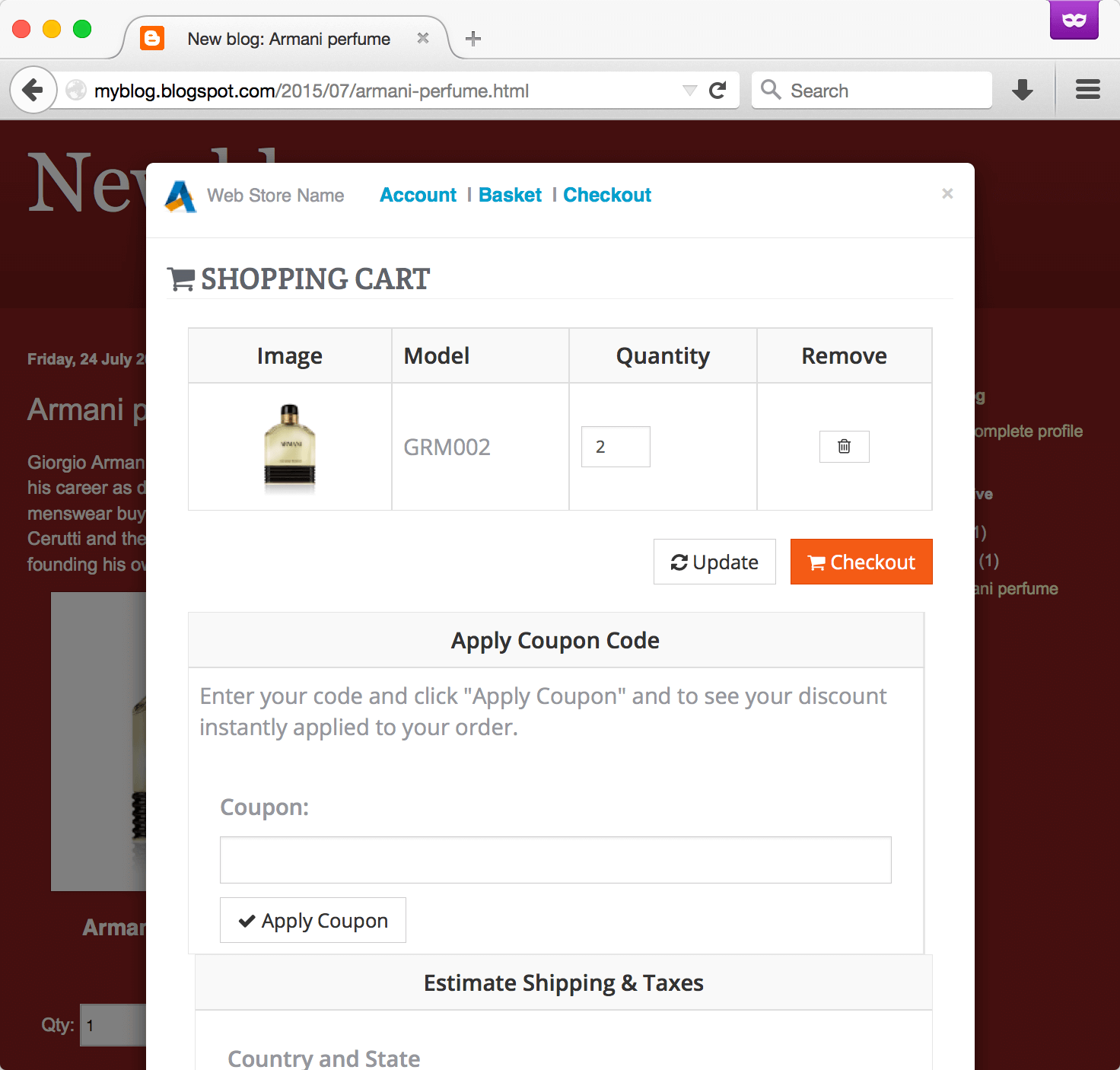
Task: Close the Armani perfume browser tab
Action: pyautogui.click(x=423, y=38)
